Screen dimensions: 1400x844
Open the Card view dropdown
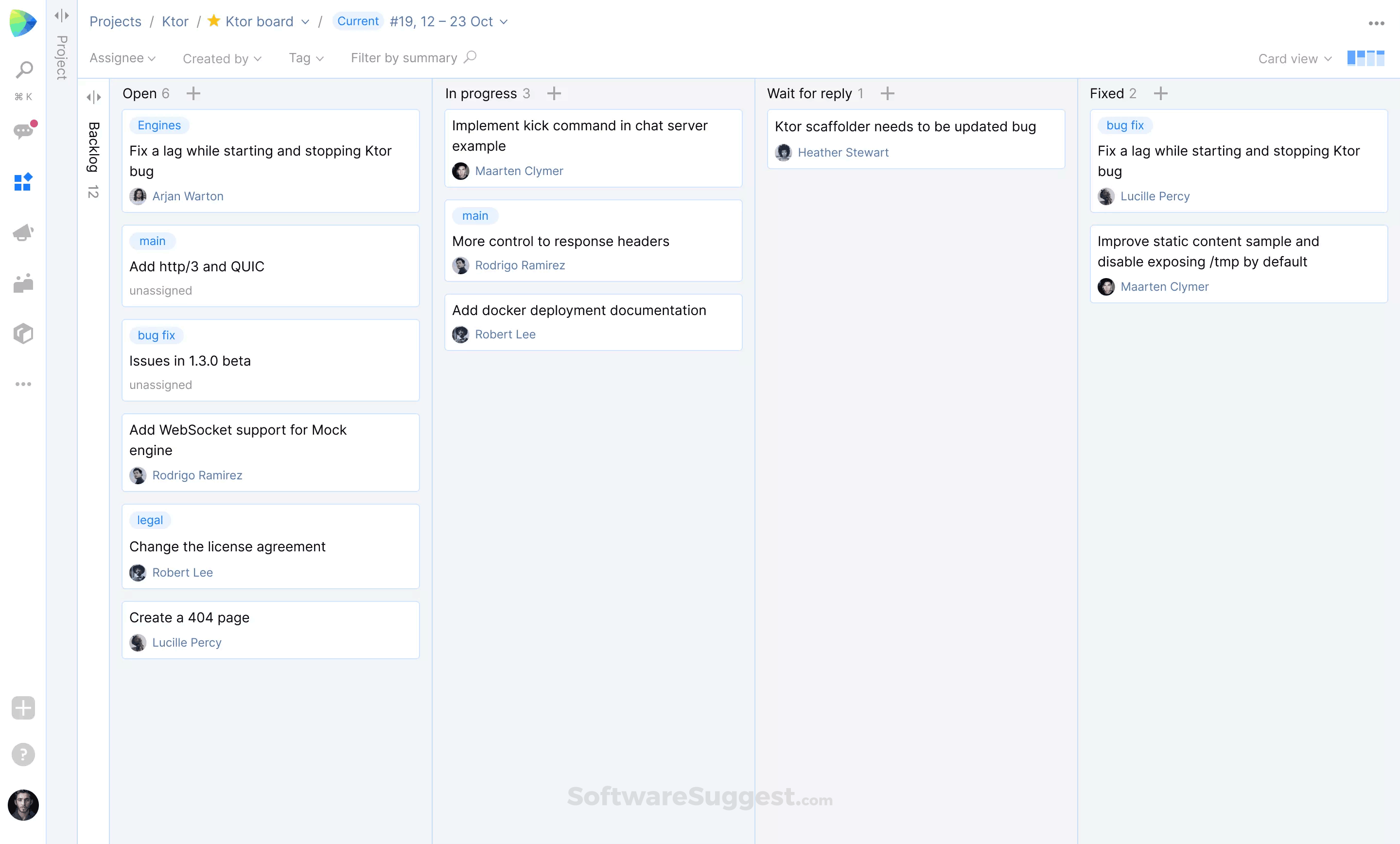pos(1294,58)
